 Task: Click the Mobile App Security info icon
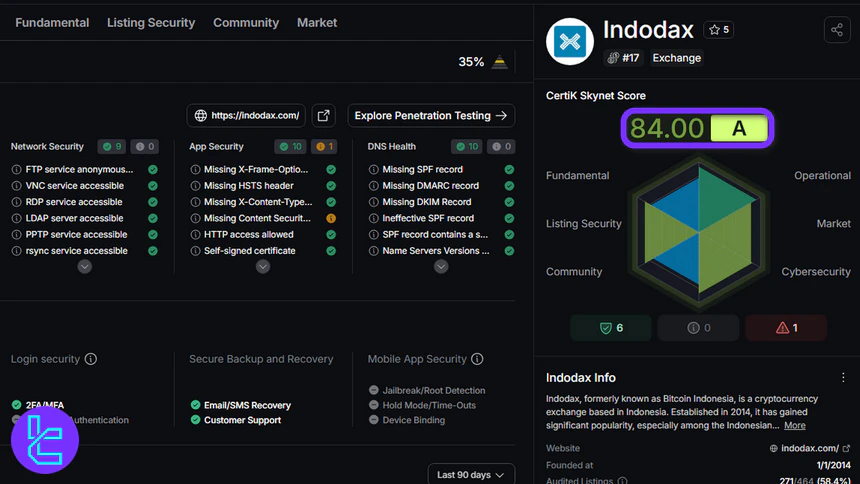click(477, 359)
